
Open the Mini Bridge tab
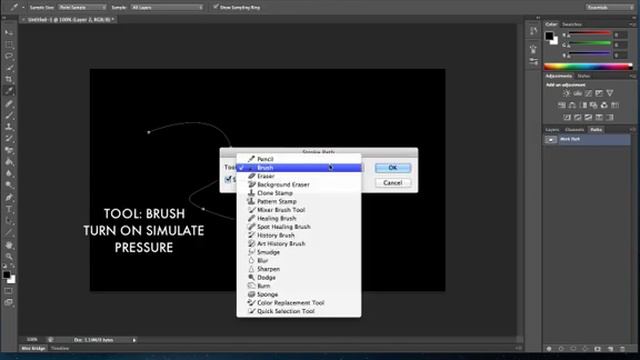coord(33,349)
